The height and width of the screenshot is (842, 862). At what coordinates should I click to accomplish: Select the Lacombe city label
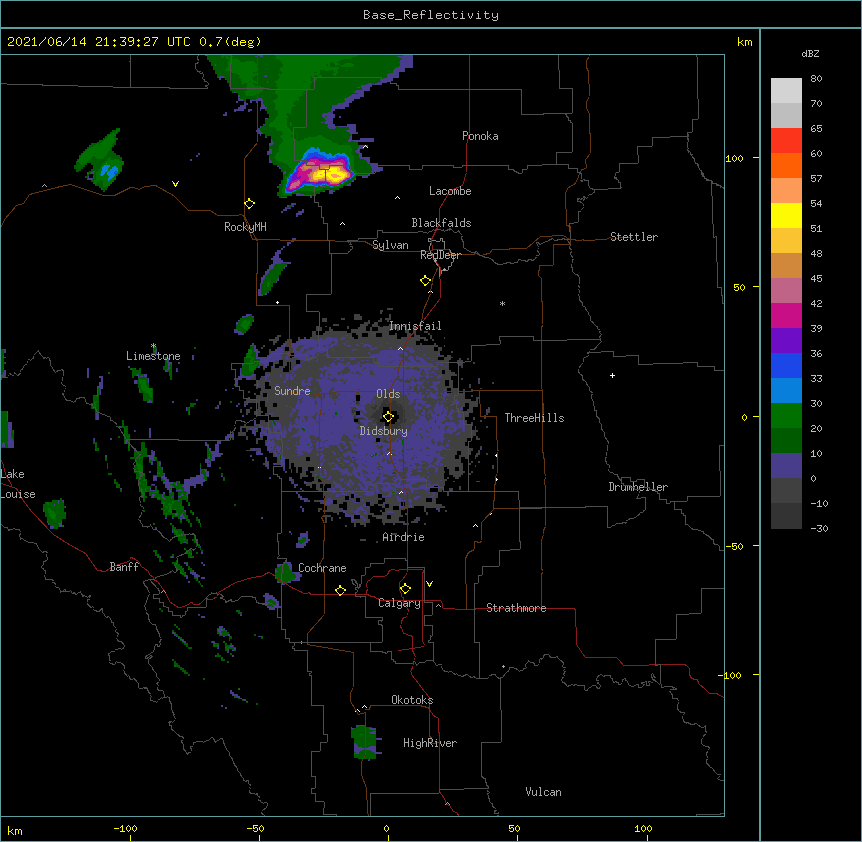(450, 191)
